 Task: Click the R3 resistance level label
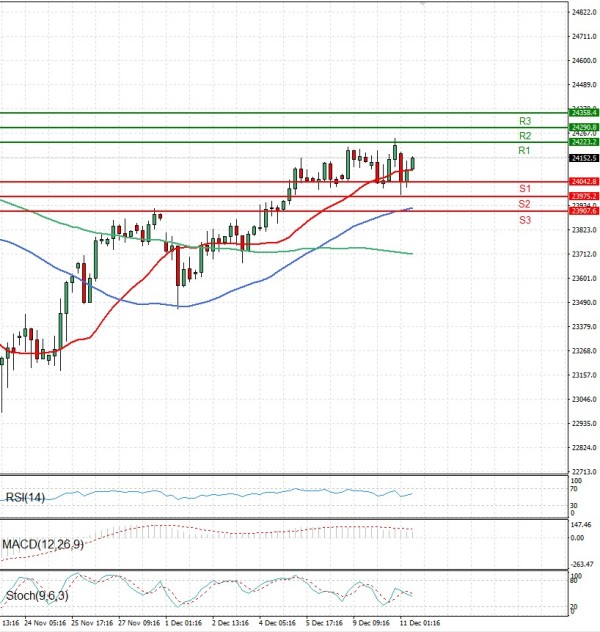(x=524, y=120)
